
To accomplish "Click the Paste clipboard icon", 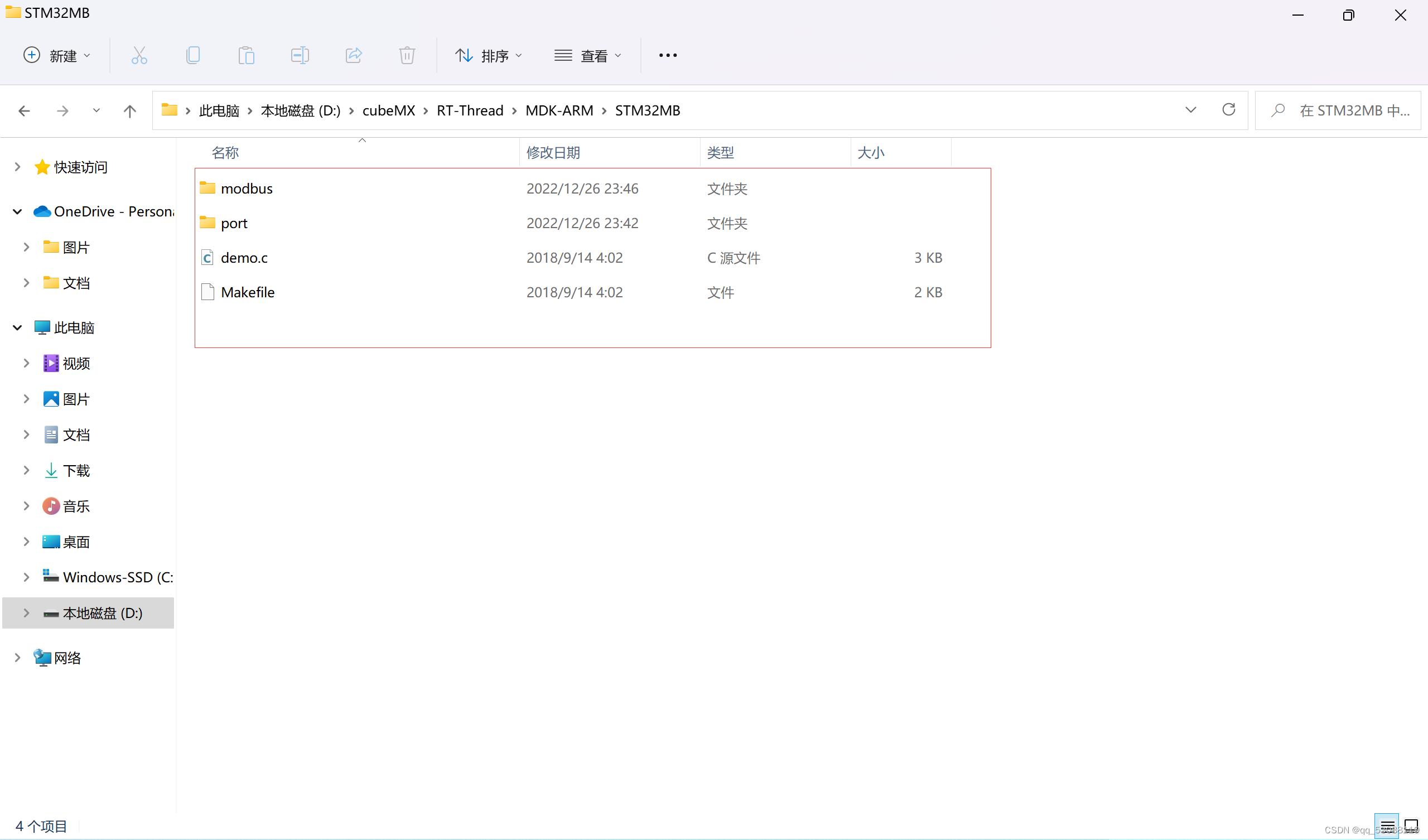I will pos(247,56).
